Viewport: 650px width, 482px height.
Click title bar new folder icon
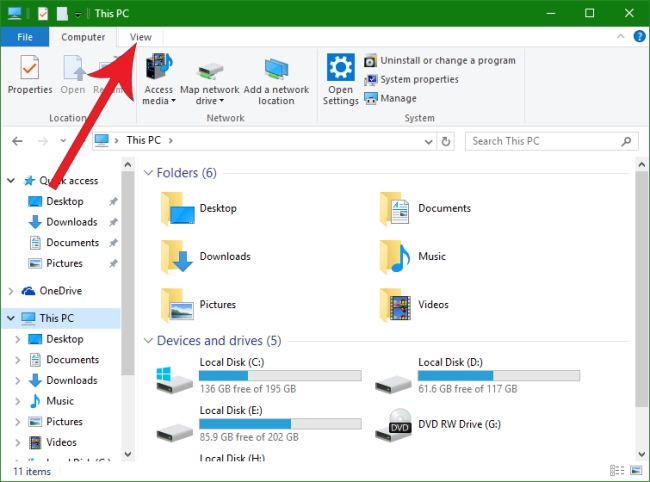(62, 14)
